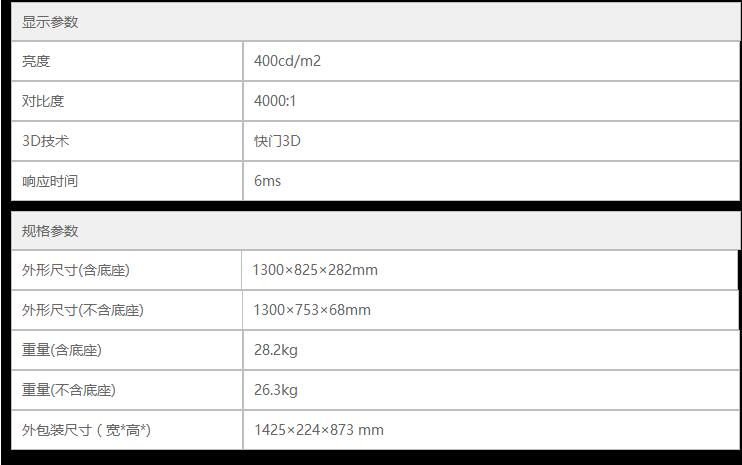742x465 pixels.
Task: Click the 1300×825×282mm dimension value
Action: tap(315, 270)
